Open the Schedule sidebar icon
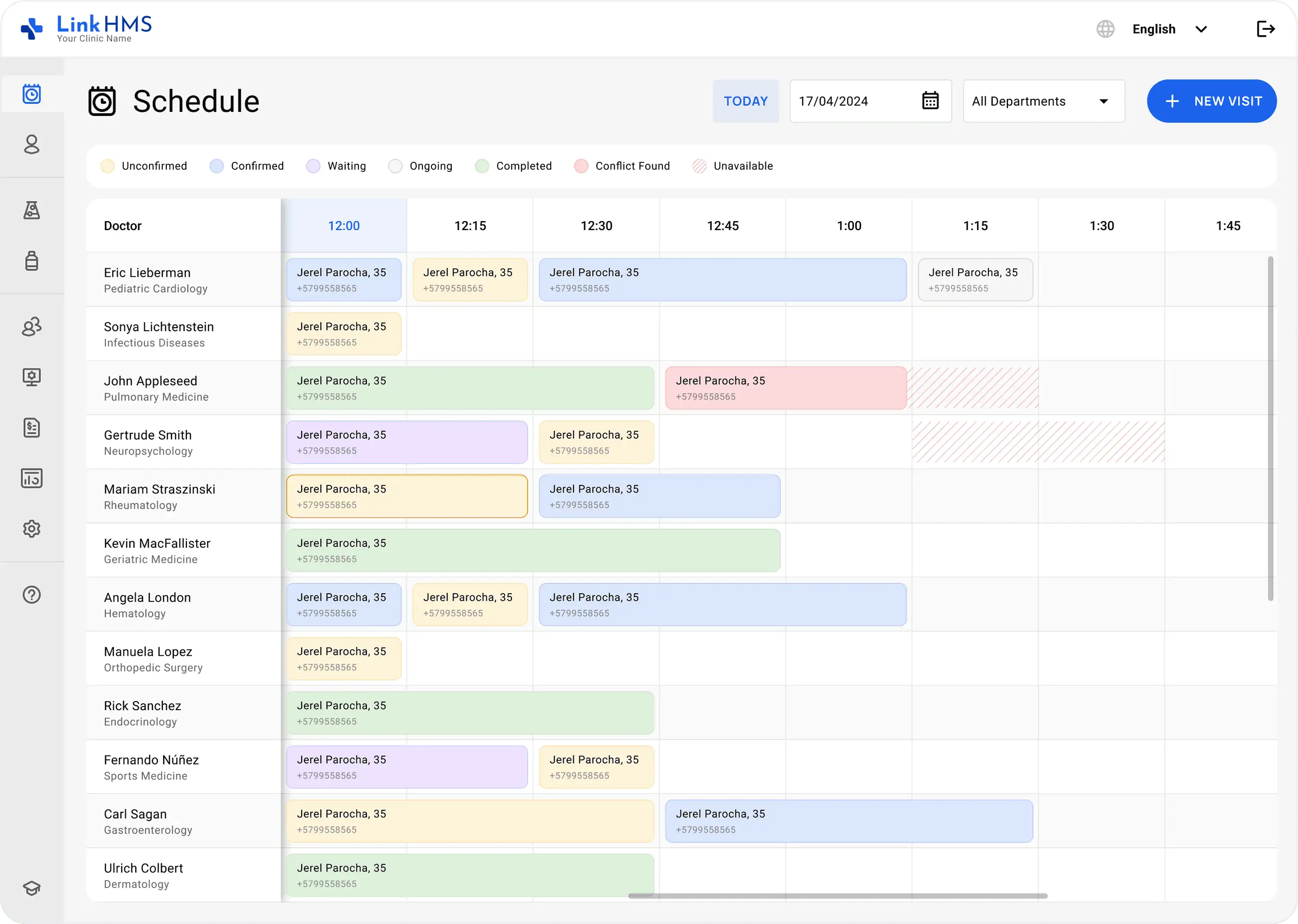The height and width of the screenshot is (924, 1298). [x=32, y=94]
